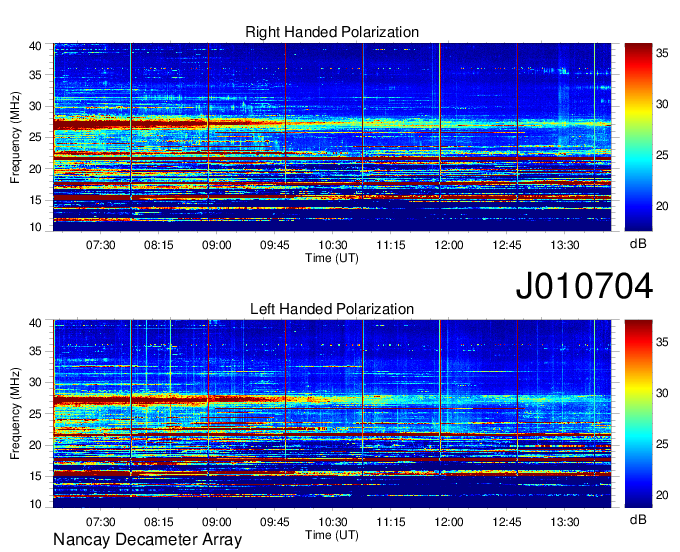Click 30 dB tick on Right Handed colorbar
Screen dimensions: 680x552
(662, 105)
